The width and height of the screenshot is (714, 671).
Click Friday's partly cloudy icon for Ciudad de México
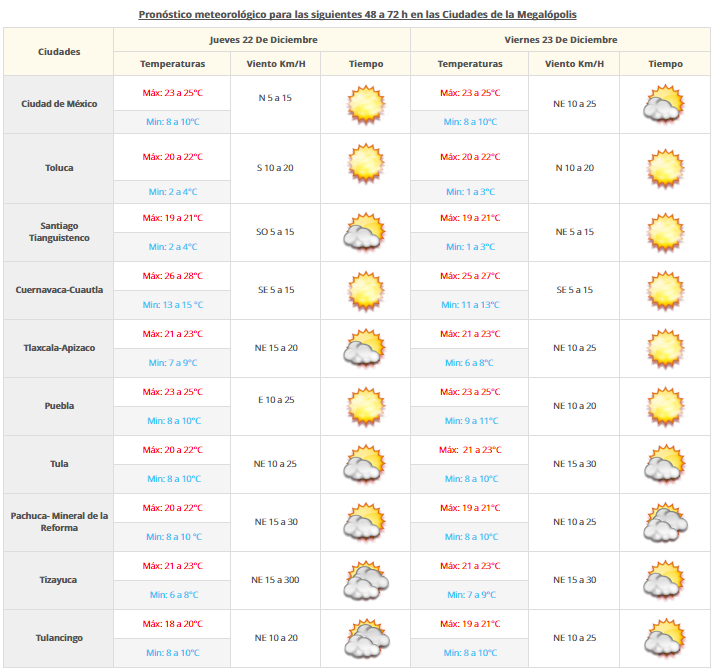tap(664, 104)
